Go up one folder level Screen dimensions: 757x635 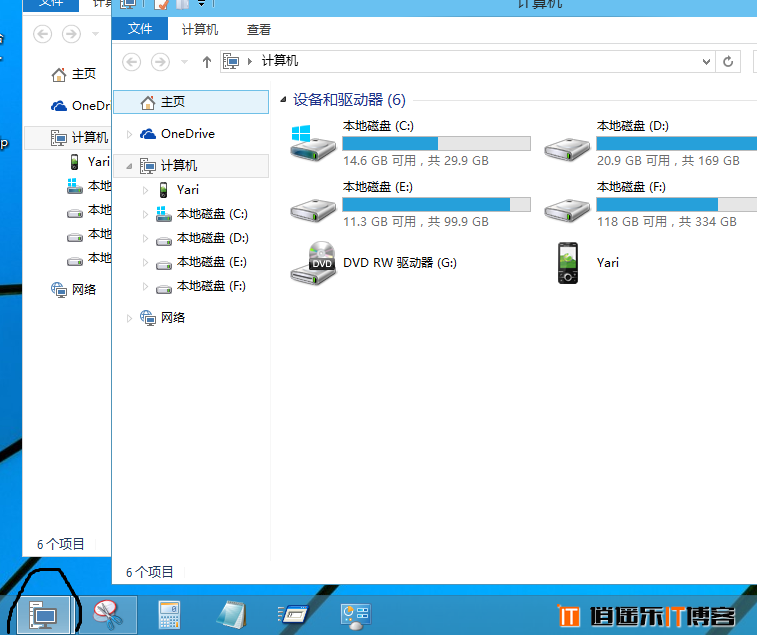(207, 62)
